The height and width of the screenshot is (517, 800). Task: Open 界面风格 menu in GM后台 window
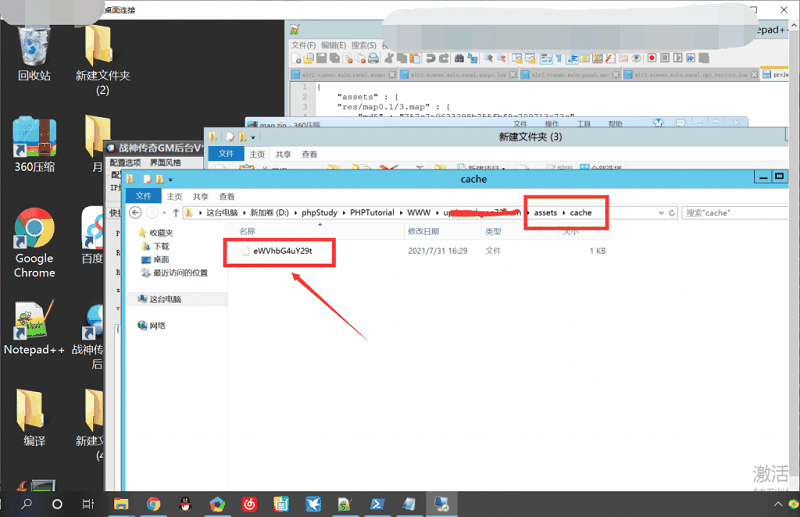point(165,163)
